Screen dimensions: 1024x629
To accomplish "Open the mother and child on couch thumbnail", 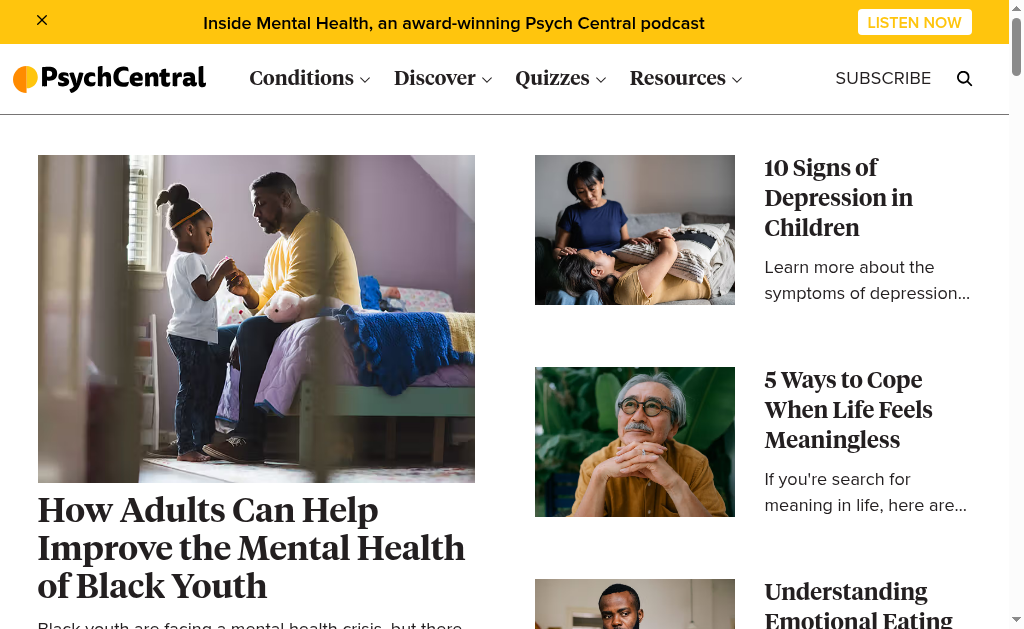I will click(635, 230).
